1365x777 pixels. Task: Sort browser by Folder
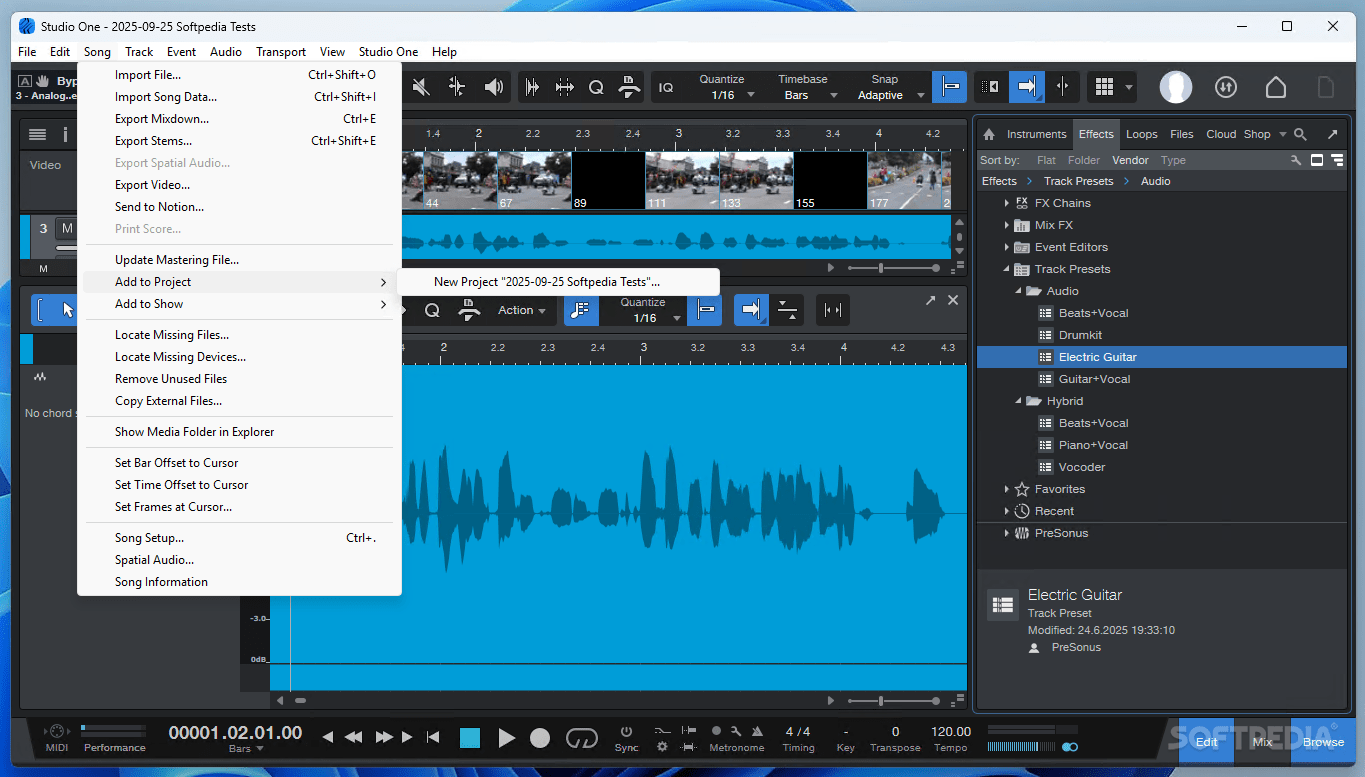(1083, 160)
